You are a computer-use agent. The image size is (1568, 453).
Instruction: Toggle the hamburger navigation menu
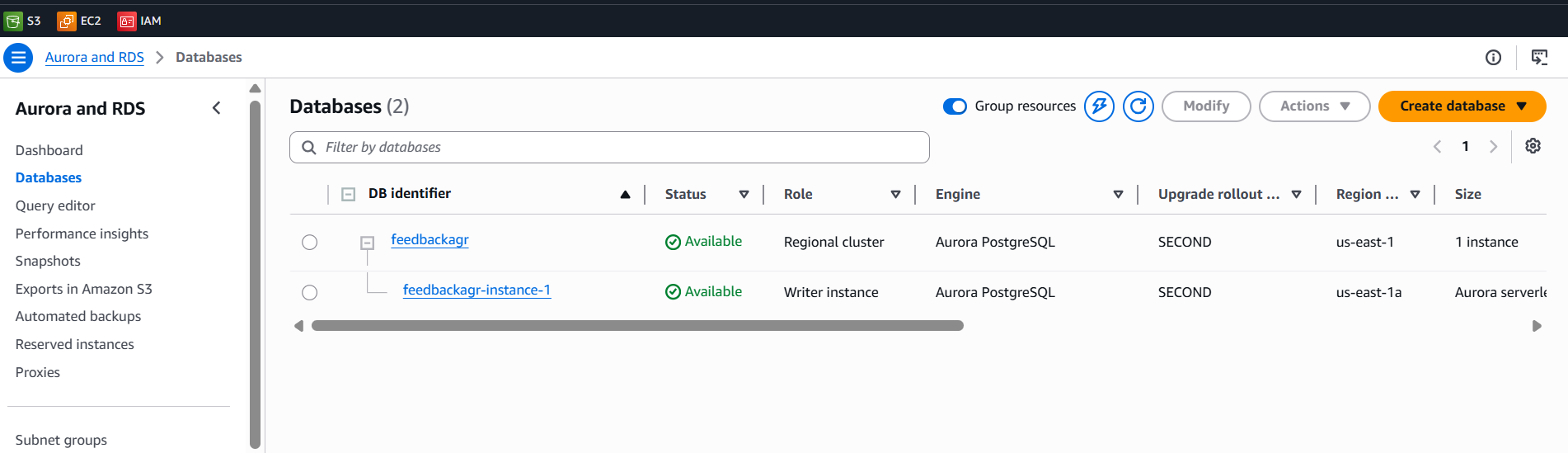[18, 58]
